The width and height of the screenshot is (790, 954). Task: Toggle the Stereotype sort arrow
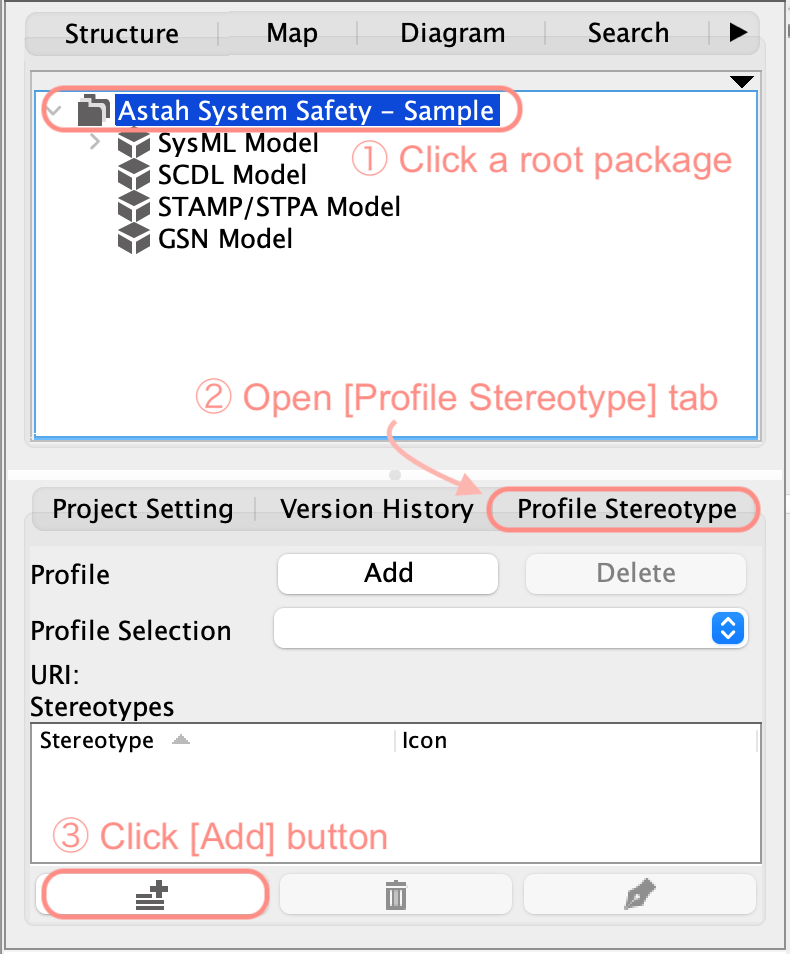tap(181, 740)
